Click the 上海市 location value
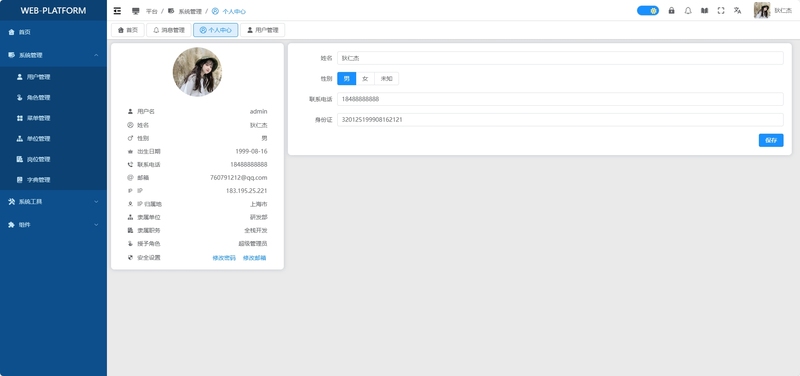This screenshot has width=800, height=376. [259, 204]
